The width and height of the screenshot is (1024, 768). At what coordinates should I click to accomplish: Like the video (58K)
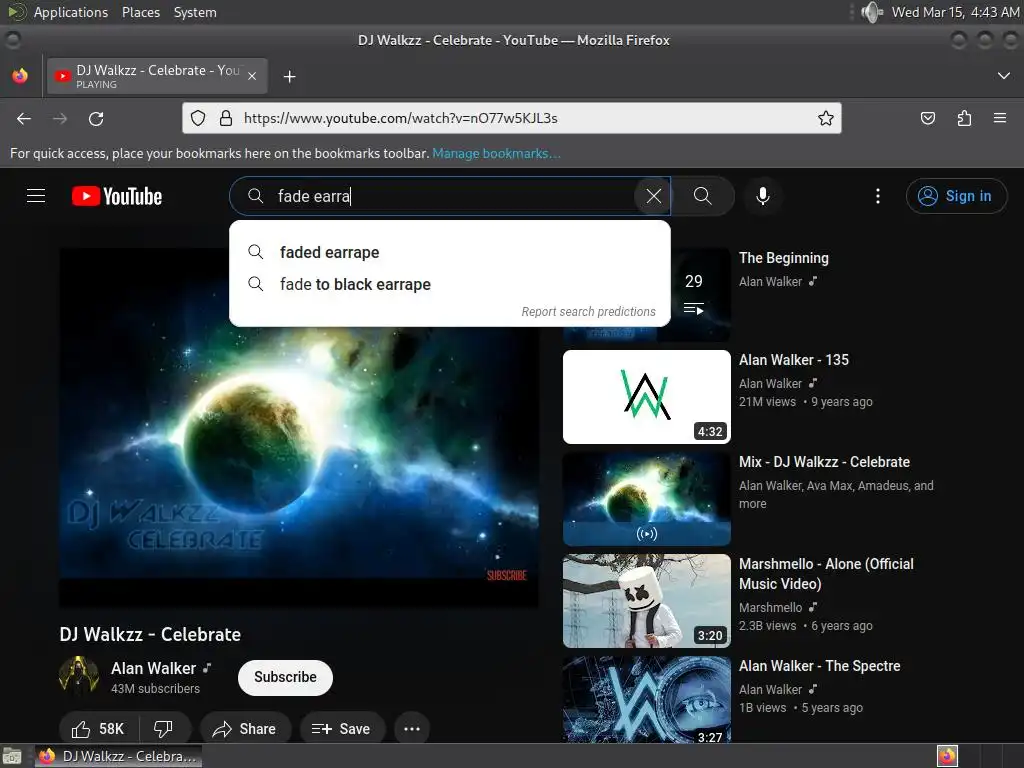(x=98, y=729)
